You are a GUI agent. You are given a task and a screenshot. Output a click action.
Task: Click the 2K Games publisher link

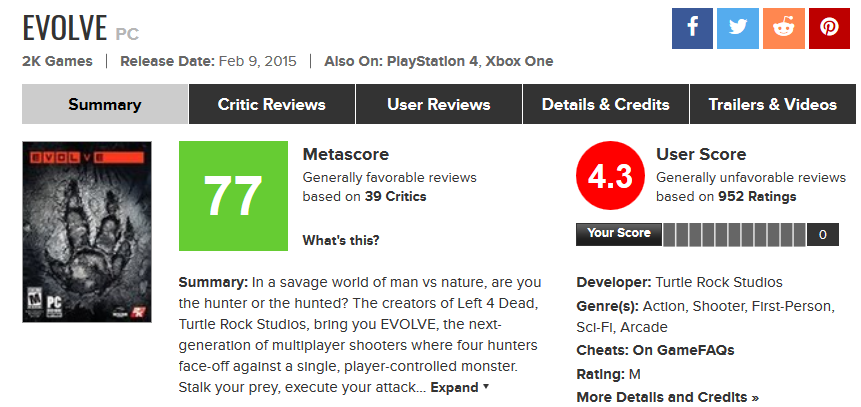pos(57,61)
